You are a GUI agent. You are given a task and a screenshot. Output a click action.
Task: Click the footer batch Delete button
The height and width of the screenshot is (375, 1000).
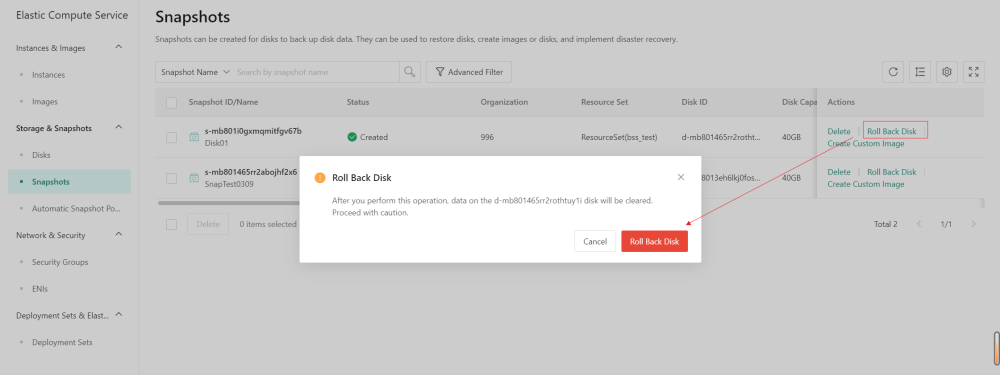208,224
